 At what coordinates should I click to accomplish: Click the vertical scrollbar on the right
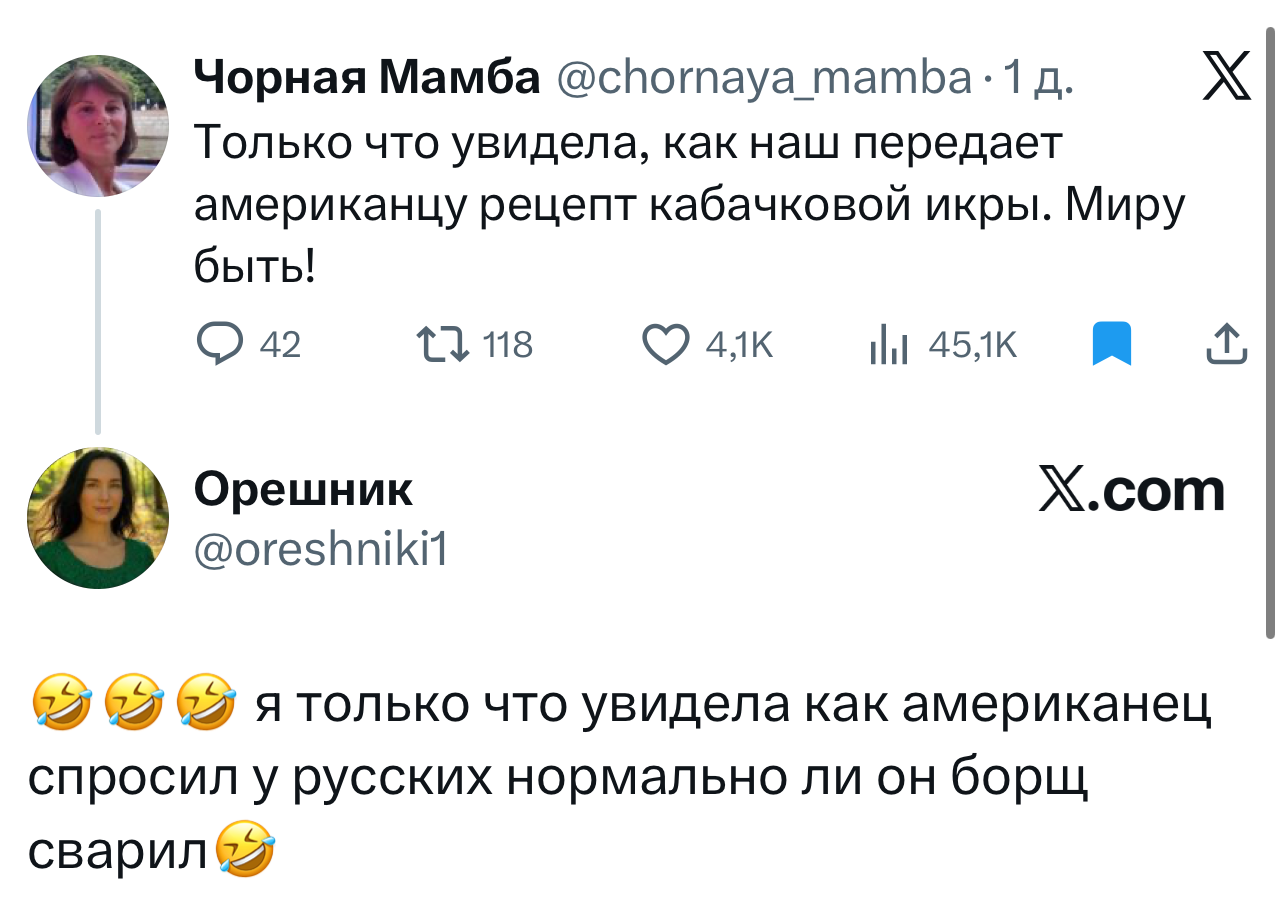pos(1270,330)
